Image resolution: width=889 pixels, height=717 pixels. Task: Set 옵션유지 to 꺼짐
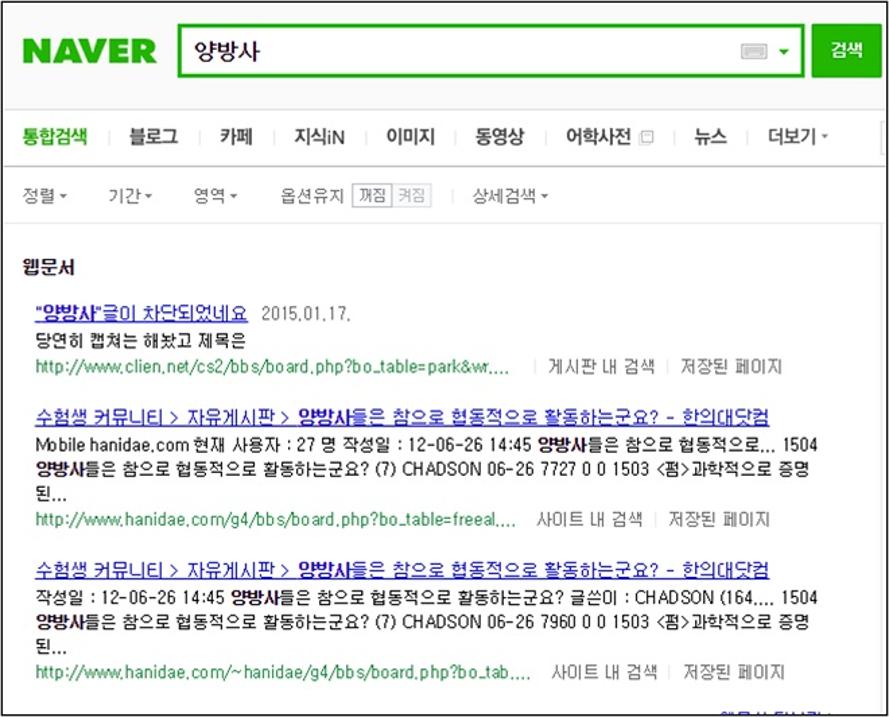click(x=372, y=196)
